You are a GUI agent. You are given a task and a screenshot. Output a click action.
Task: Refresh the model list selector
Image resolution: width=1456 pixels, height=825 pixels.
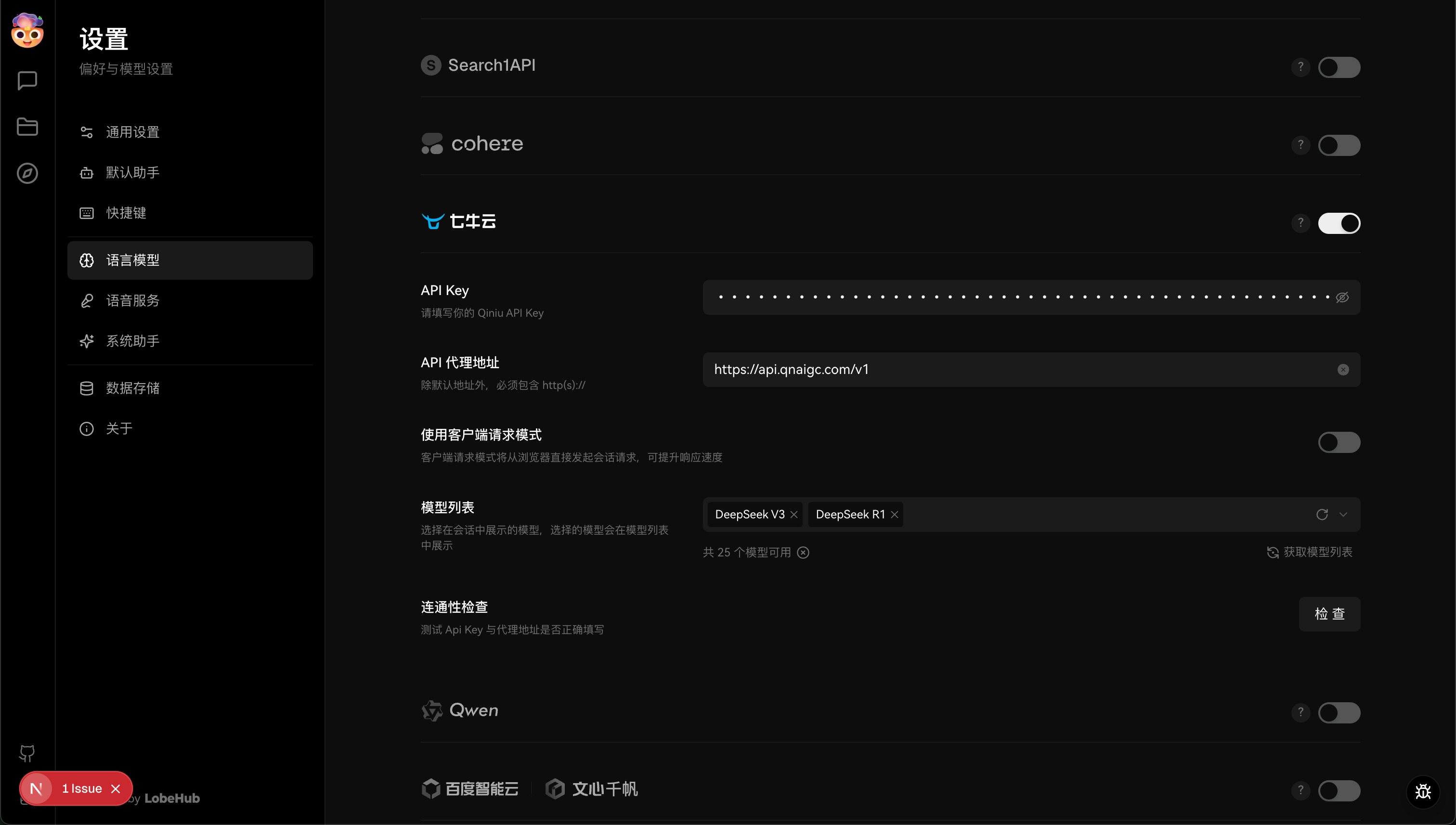point(1322,514)
